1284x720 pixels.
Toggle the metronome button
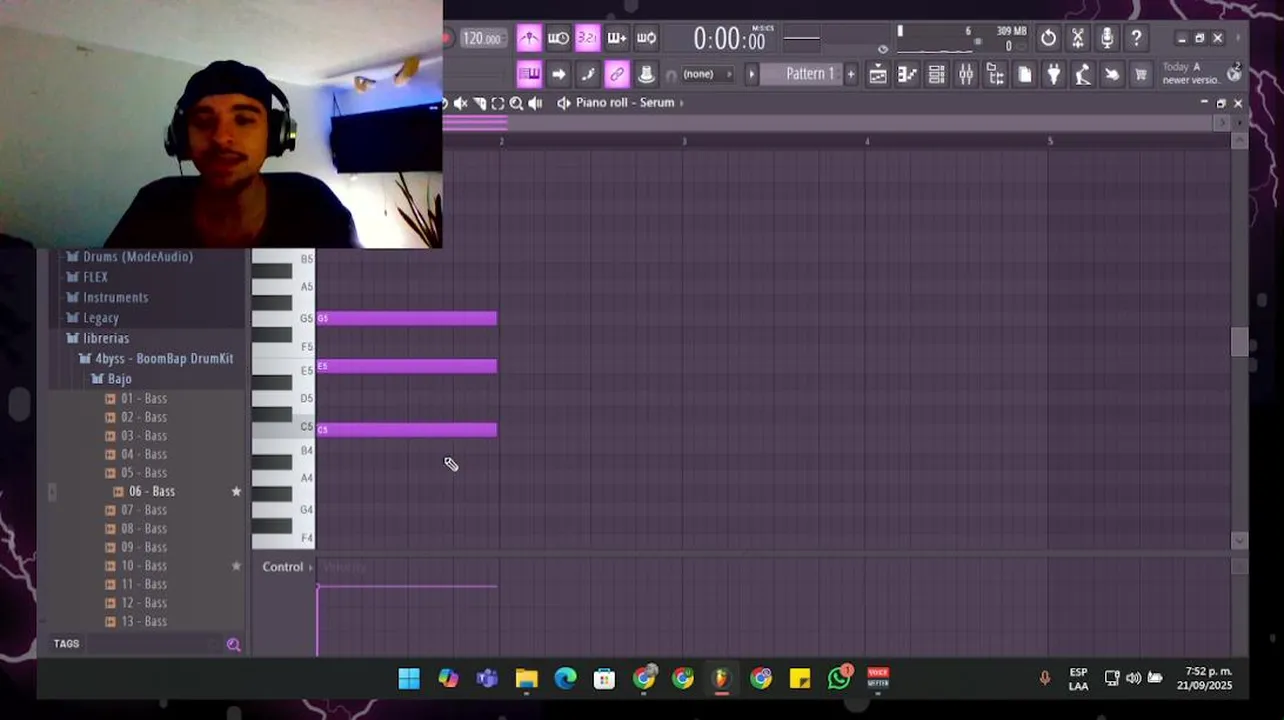click(529, 38)
